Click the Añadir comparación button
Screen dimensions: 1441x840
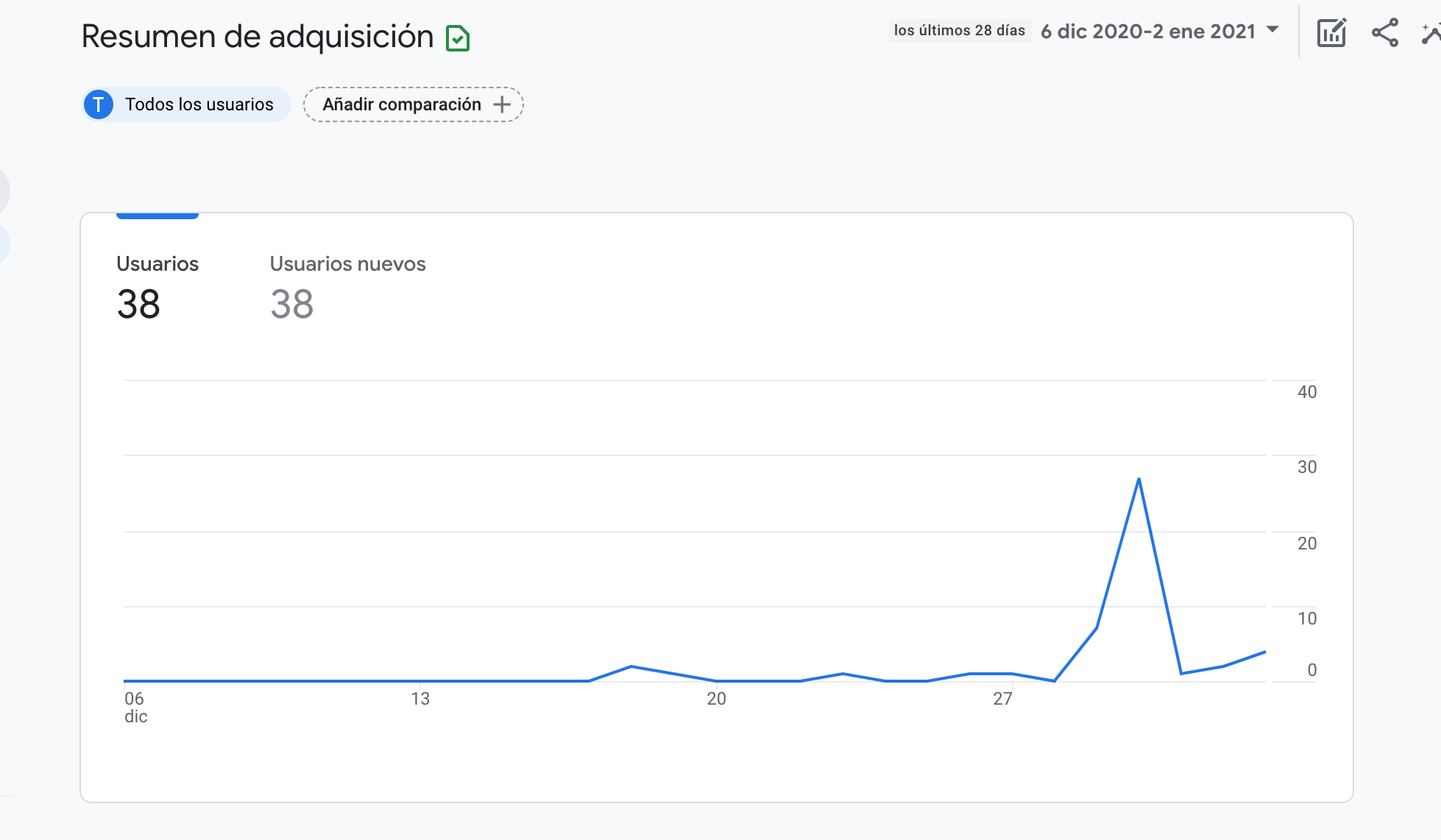tap(401, 104)
